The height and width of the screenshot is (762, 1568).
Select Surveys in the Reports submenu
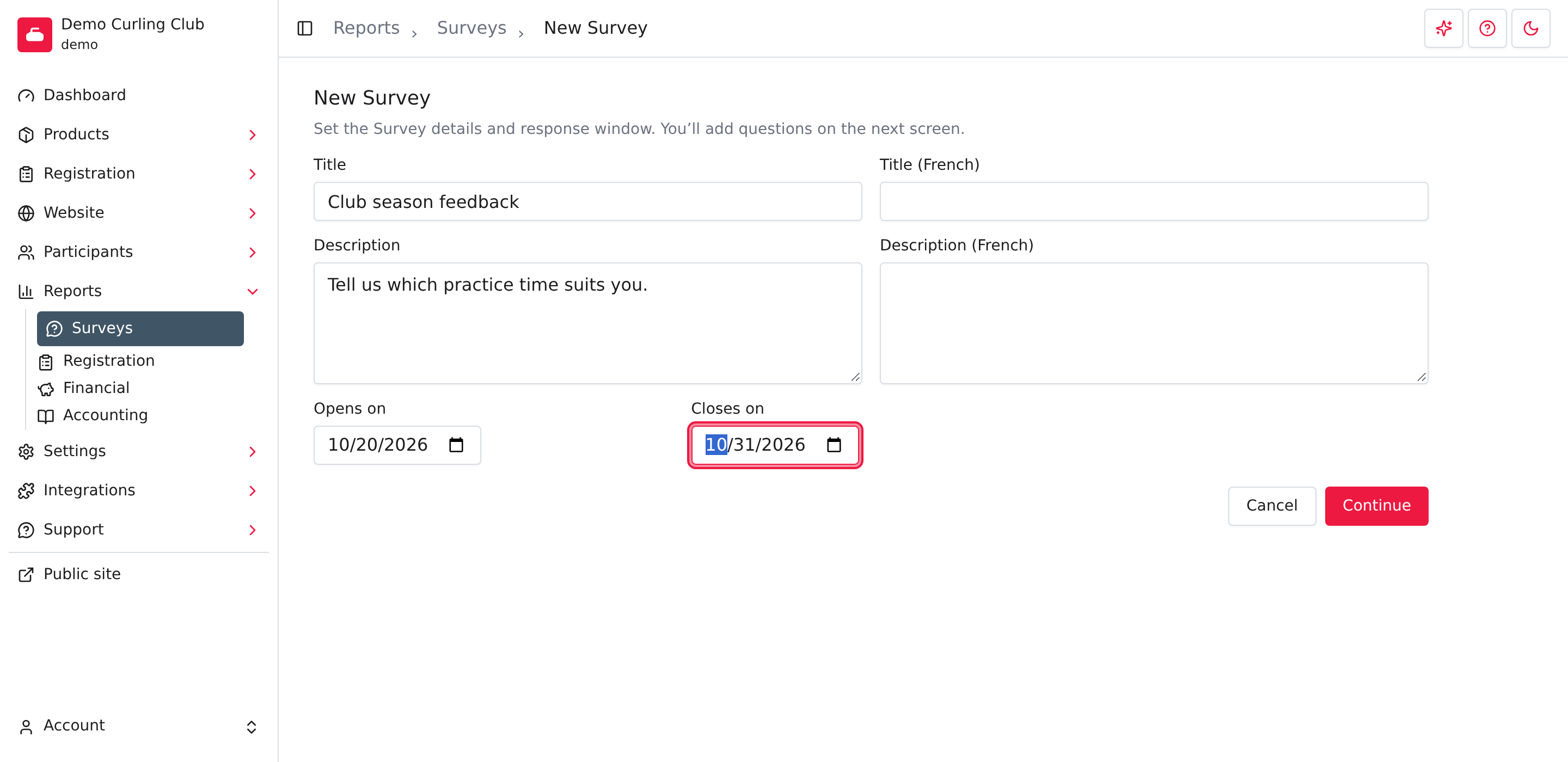140,329
